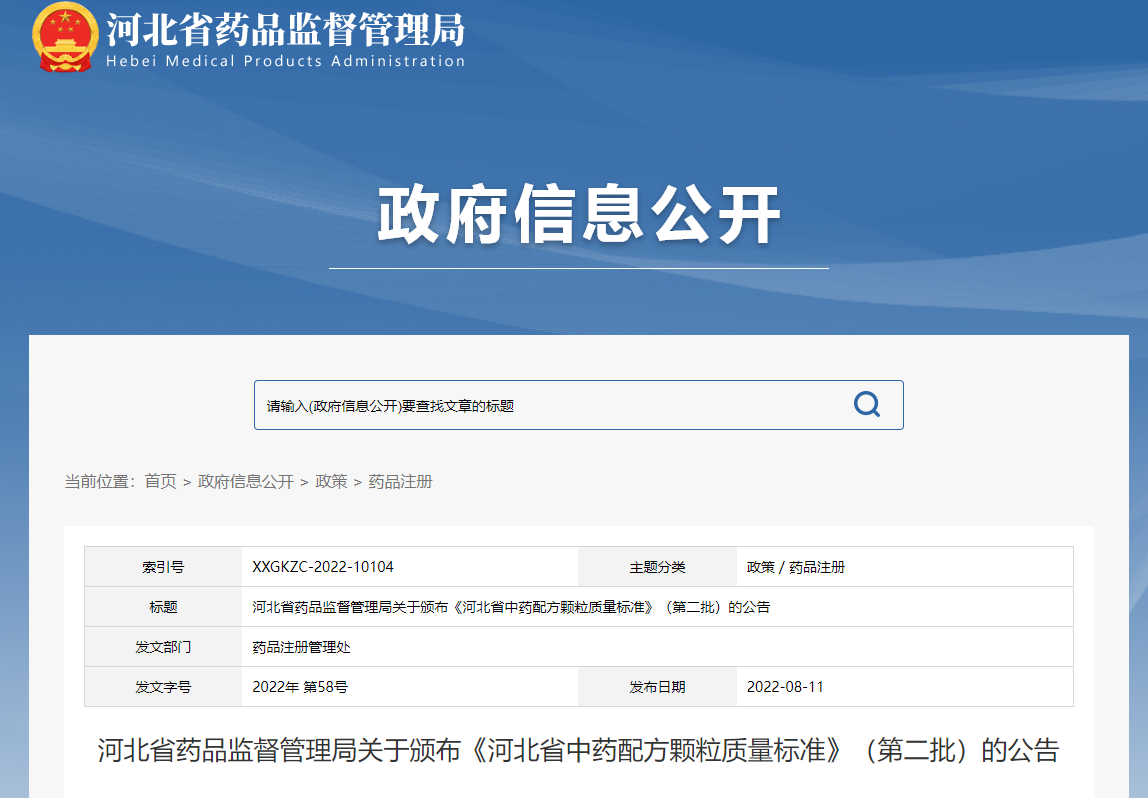This screenshot has height=798, width=1148.
Task: Click the 河北省药品监督管理局 site title
Action: (285, 29)
